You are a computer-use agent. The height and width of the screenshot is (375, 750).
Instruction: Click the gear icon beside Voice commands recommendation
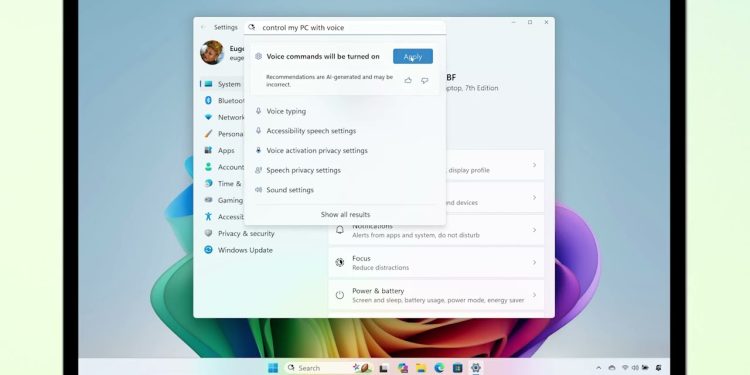[258, 56]
